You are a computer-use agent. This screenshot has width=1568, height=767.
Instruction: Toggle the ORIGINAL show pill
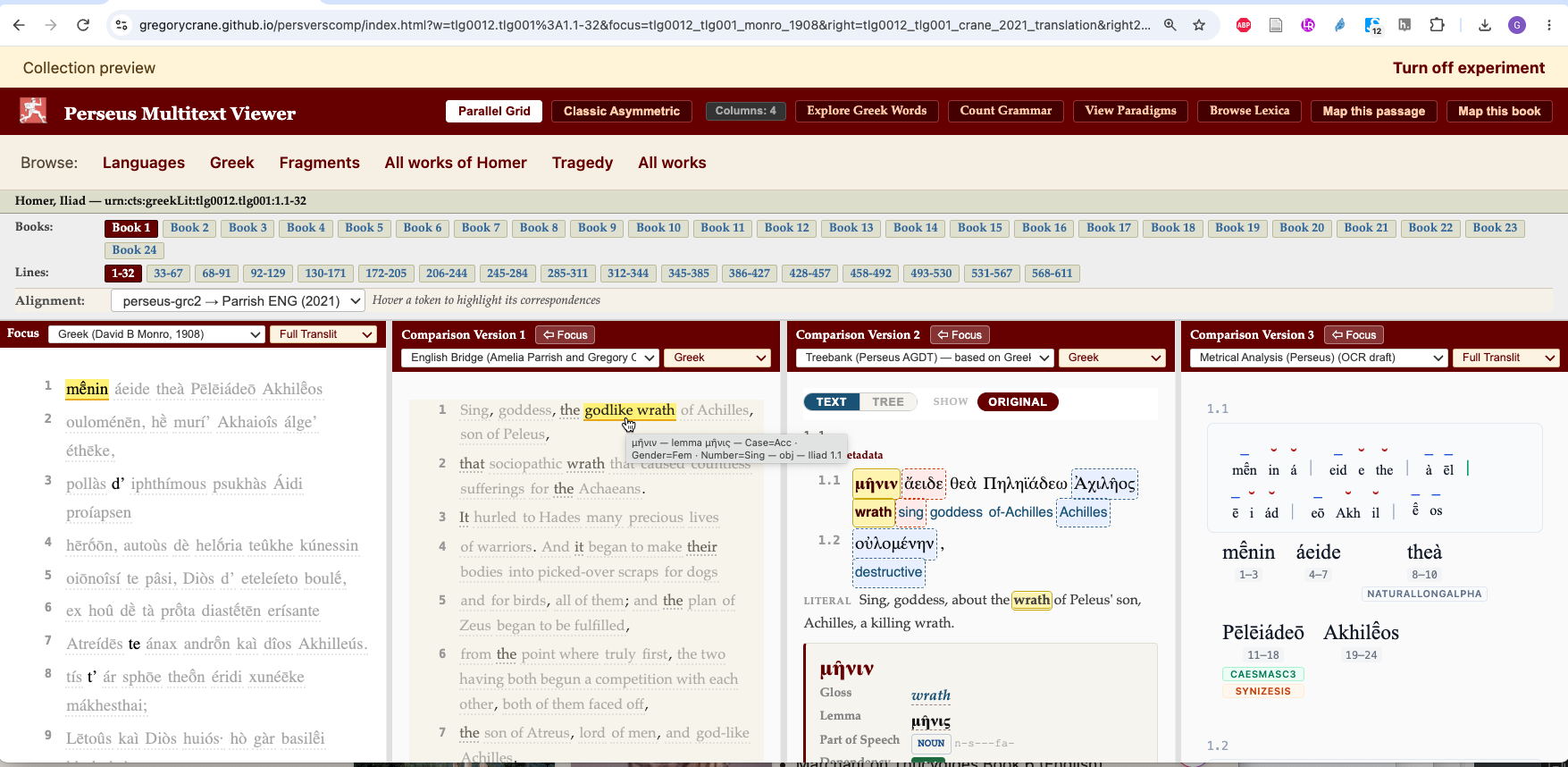pyautogui.click(x=1018, y=401)
